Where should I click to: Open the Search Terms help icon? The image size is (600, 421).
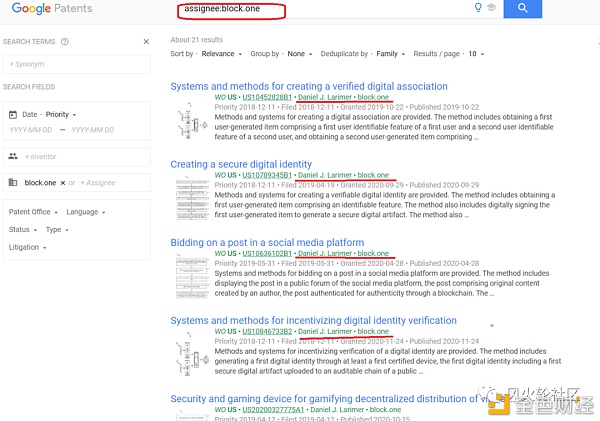(65, 41)
